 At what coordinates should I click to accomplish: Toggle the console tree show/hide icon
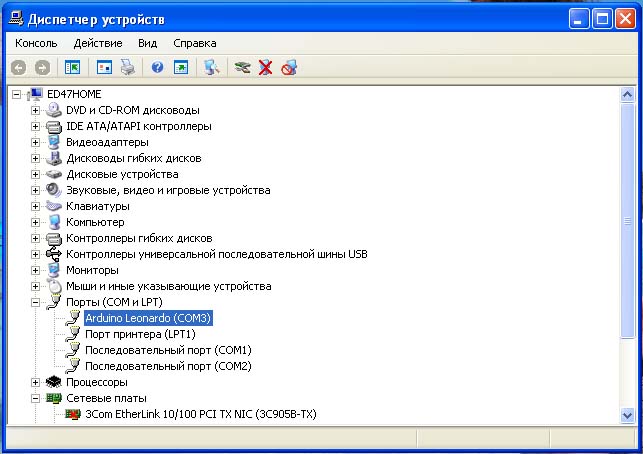point(72,67)
